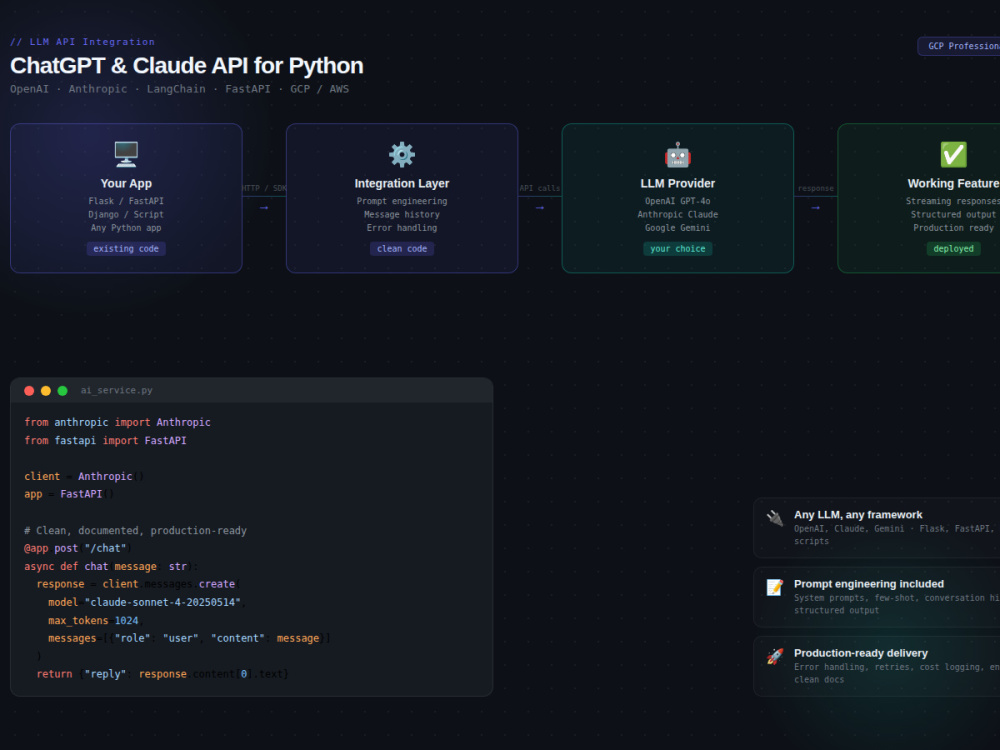
Task: Click the arrow under the response label
Action: tap(816, 208)
